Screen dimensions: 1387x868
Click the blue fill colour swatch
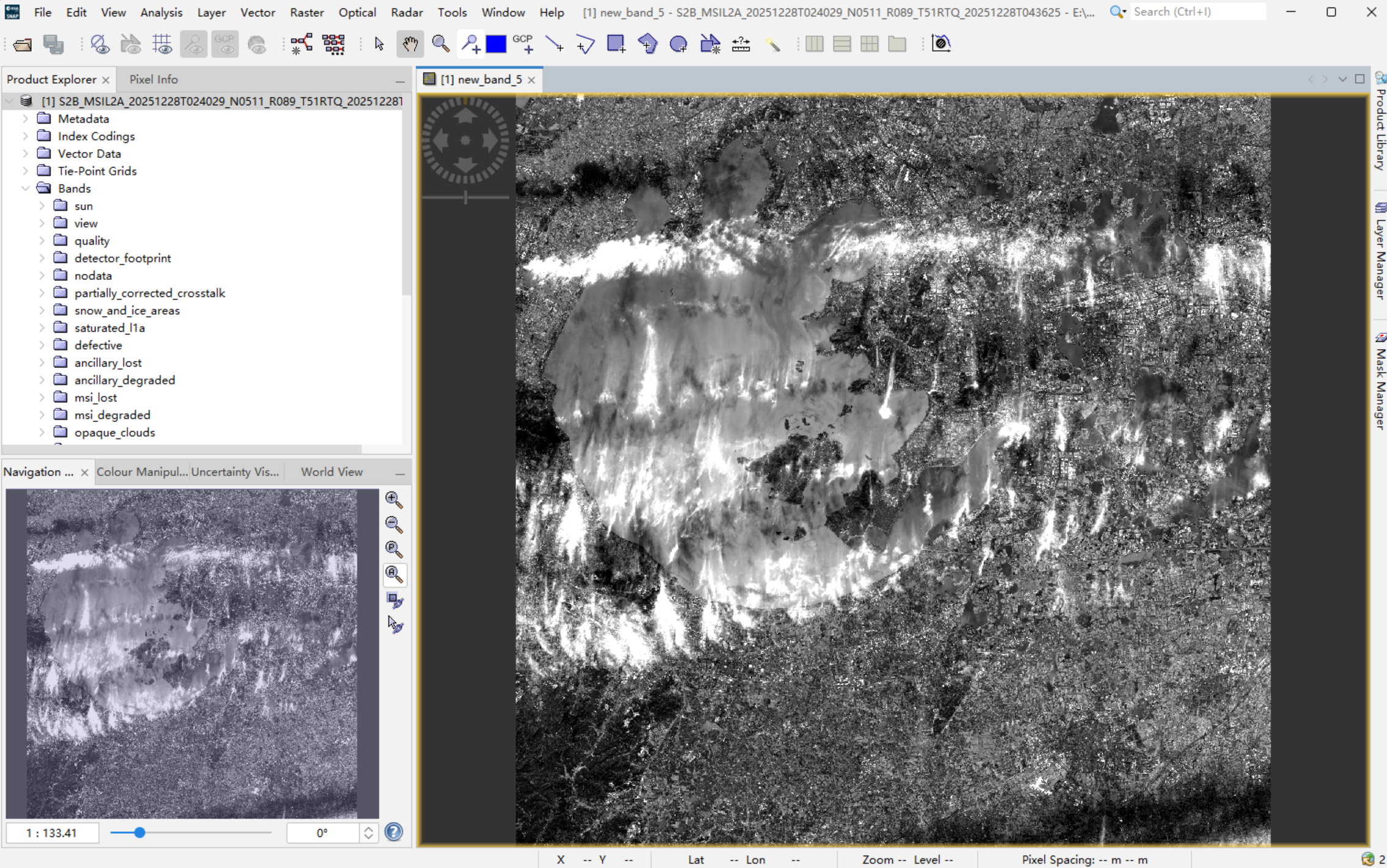point(497,43)
